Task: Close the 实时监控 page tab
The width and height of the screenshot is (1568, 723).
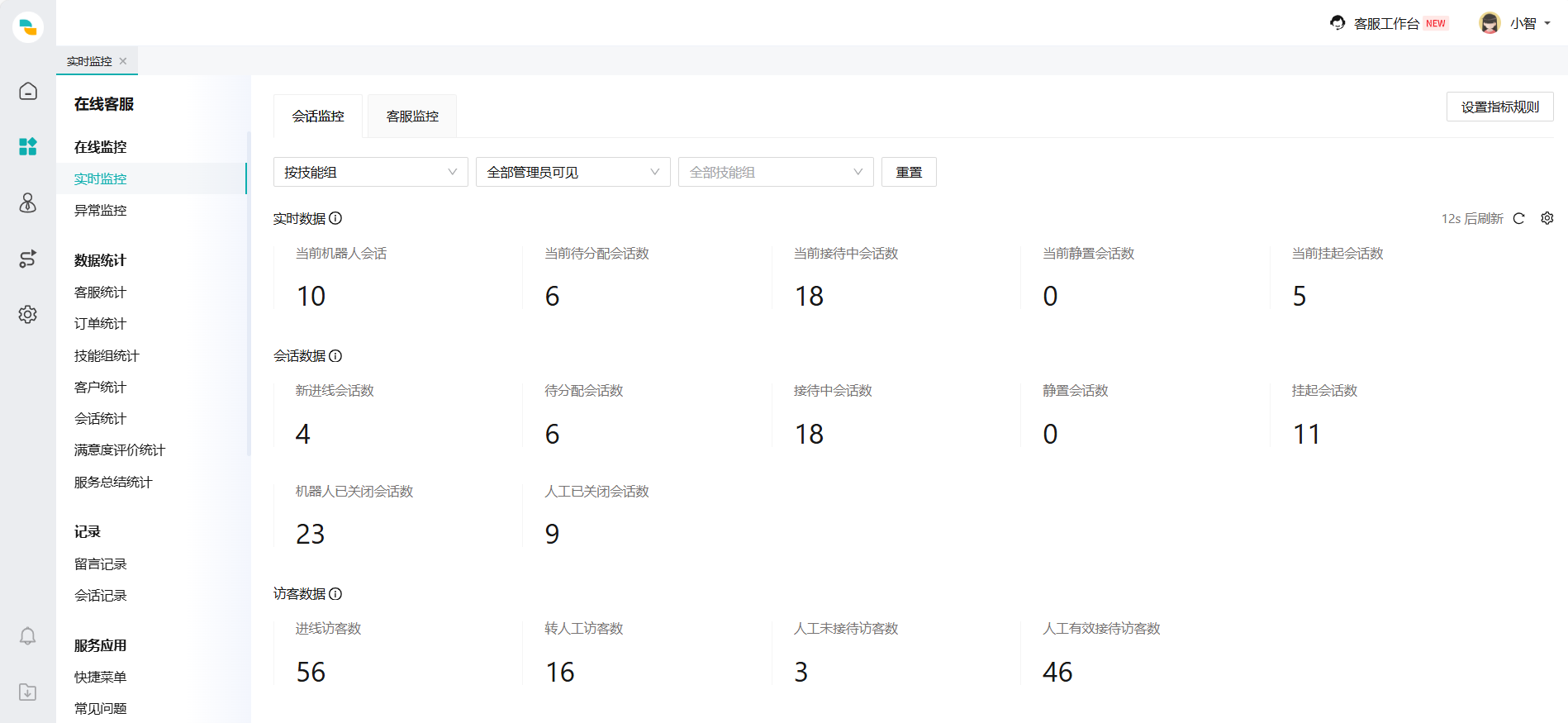Action: coord(123,61)
